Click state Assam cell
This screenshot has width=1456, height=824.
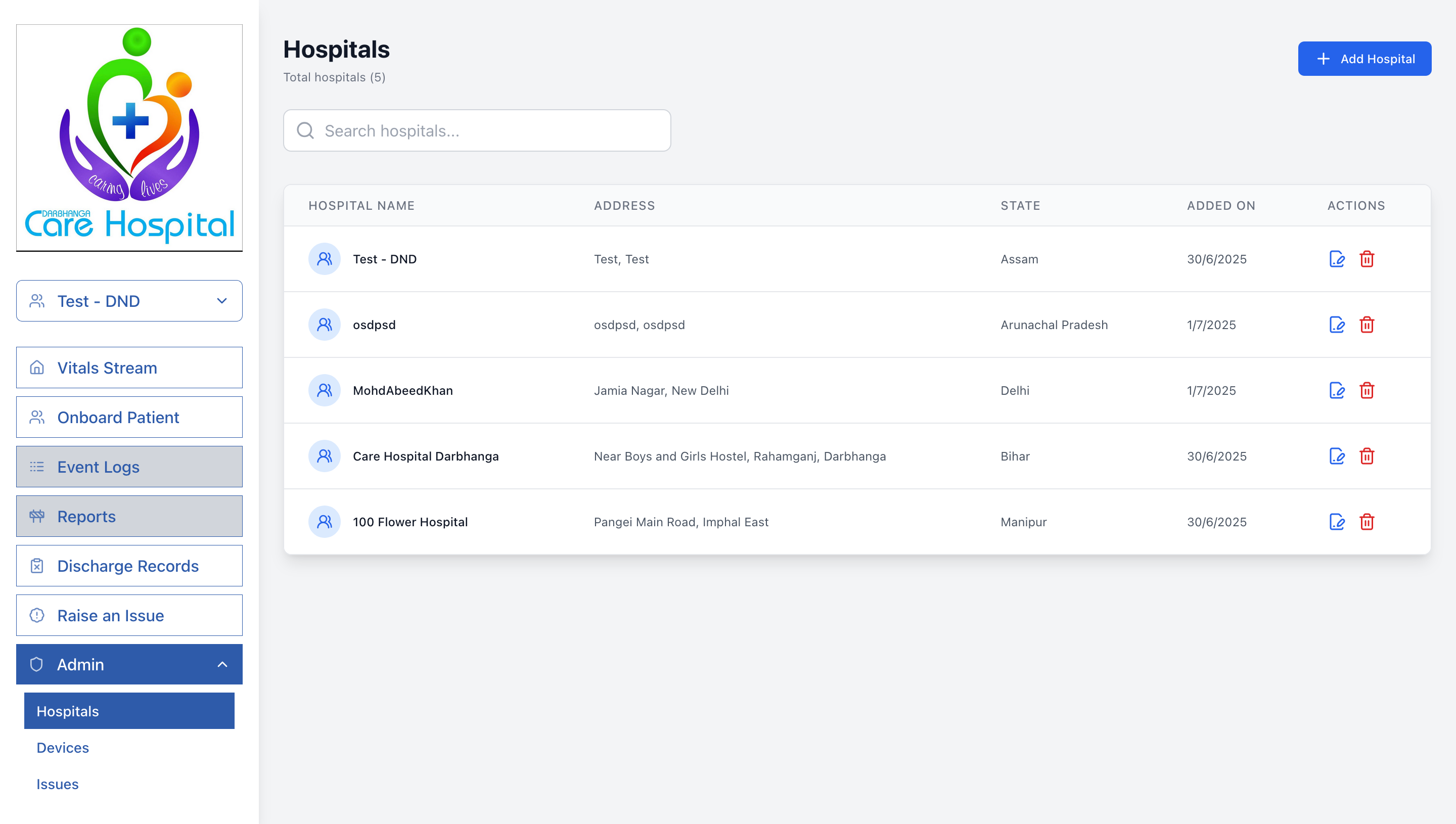point(1019,259)
